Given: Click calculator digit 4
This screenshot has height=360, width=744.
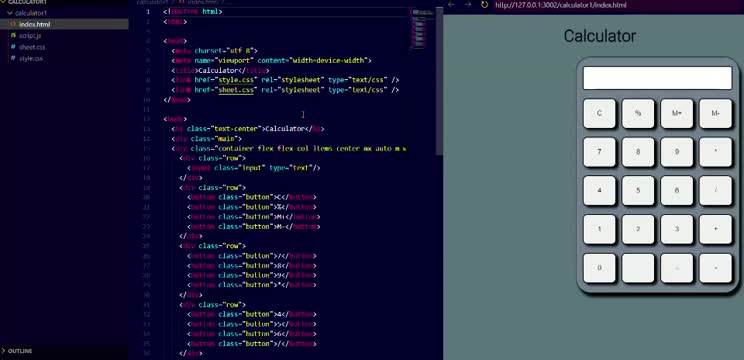Looking at the screenshot, I should tap(599, 191).
